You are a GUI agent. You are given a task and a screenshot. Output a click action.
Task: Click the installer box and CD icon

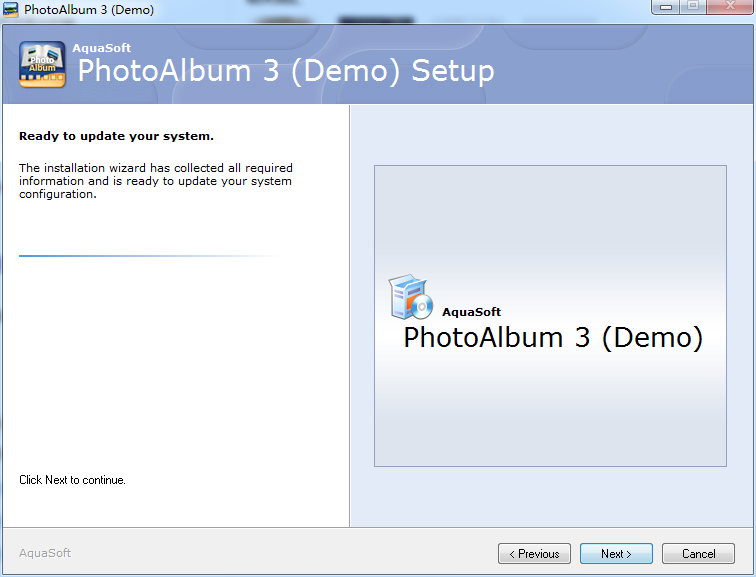[x=410, y=297]
